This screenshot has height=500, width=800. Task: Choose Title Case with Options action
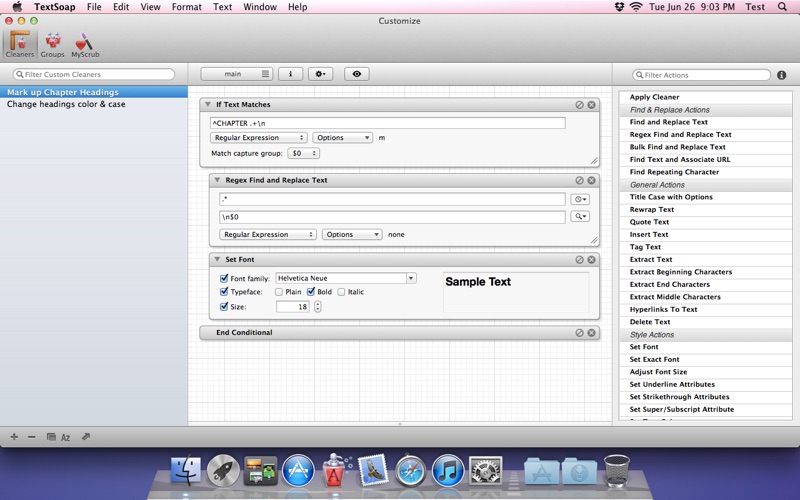pos(671,197)
